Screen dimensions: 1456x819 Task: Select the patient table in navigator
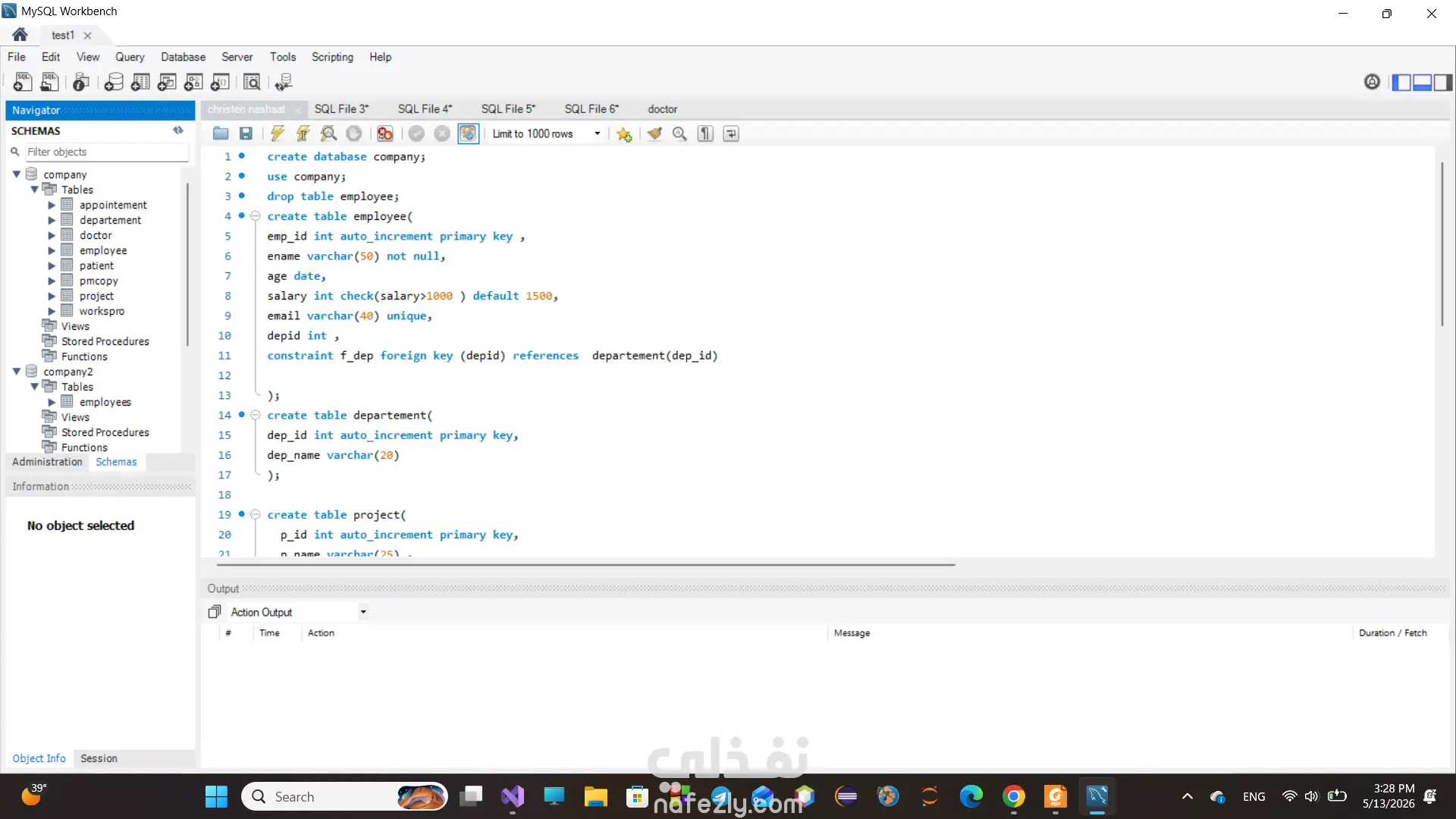tap(96, 266)
